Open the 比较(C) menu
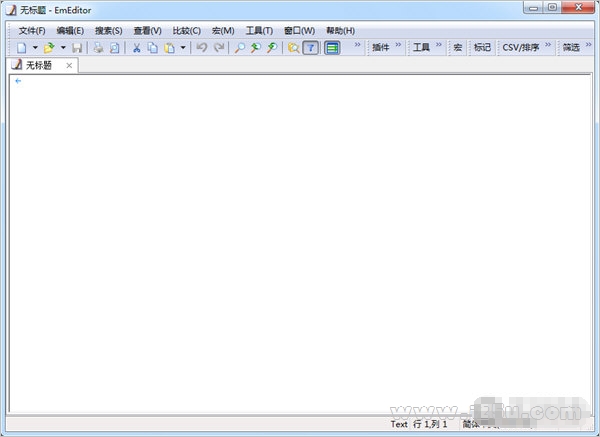600x437 pixels. tap(187, 31)
